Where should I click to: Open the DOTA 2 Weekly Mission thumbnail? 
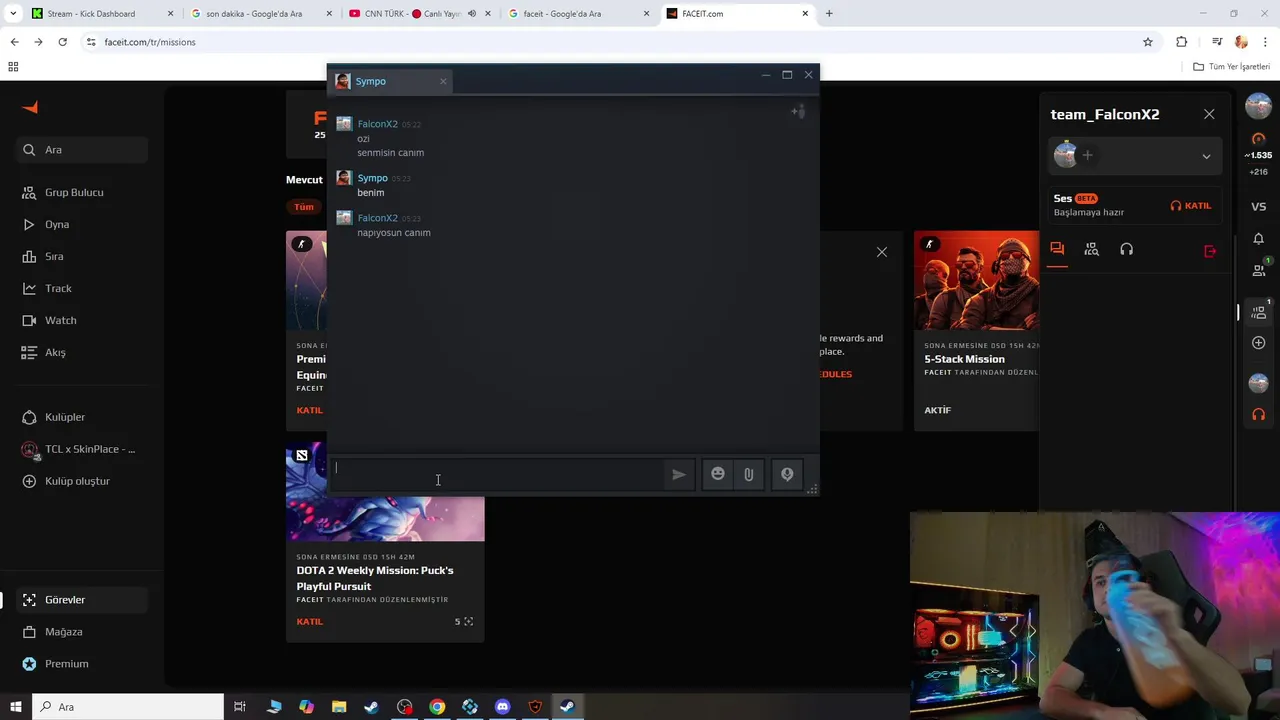385,491
